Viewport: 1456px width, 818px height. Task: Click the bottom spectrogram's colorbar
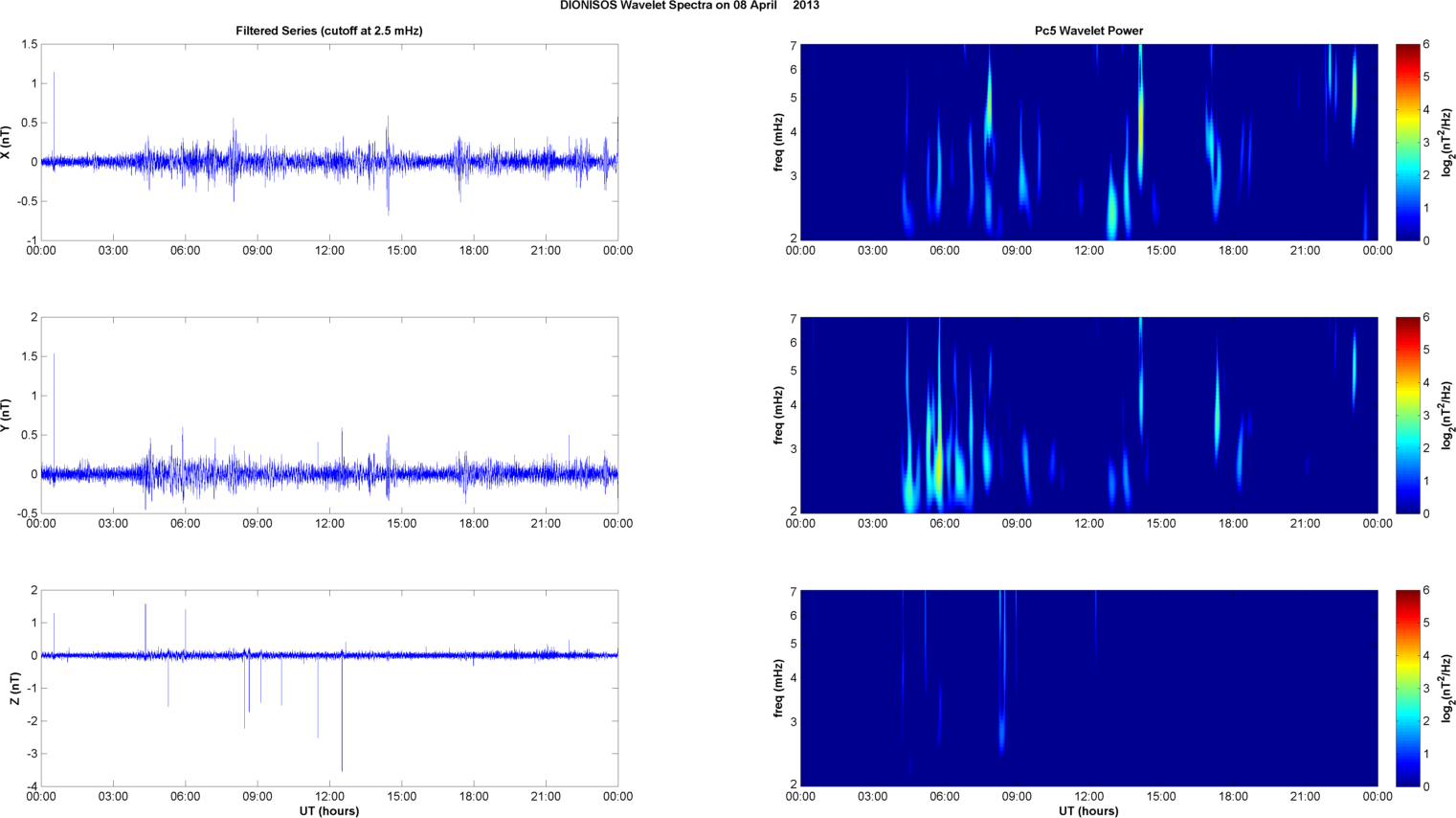click(1407, 689)
